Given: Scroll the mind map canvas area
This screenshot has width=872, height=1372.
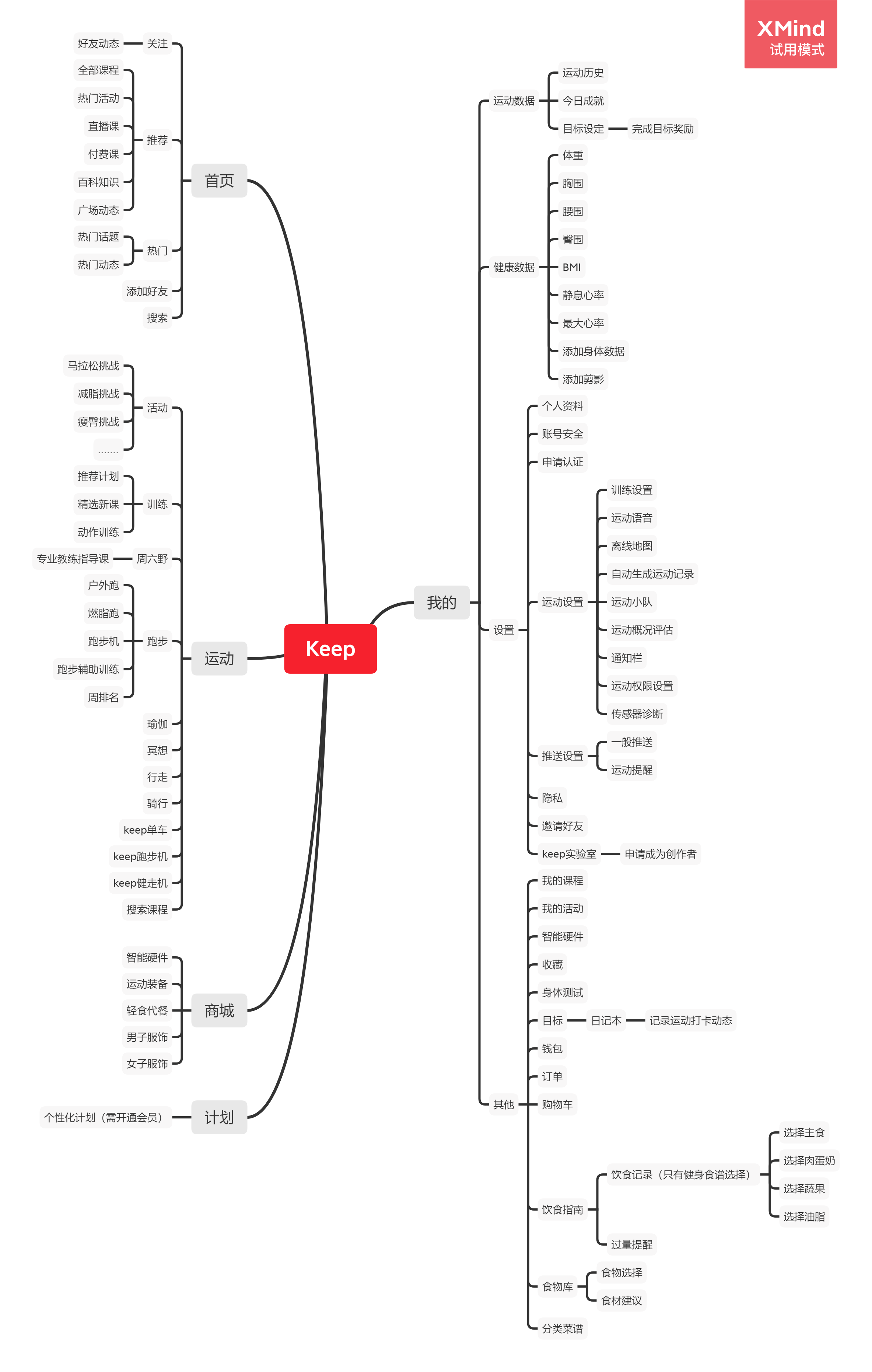Looking at the screenshot, I should click(x=436, y=686).
